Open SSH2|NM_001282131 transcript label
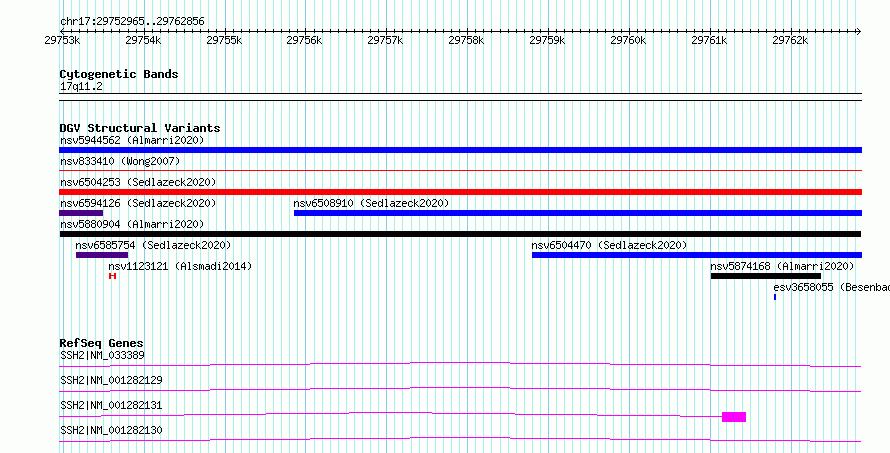Image resolution: width=890 pixels, height=453 pixels. tap(111, 405)
